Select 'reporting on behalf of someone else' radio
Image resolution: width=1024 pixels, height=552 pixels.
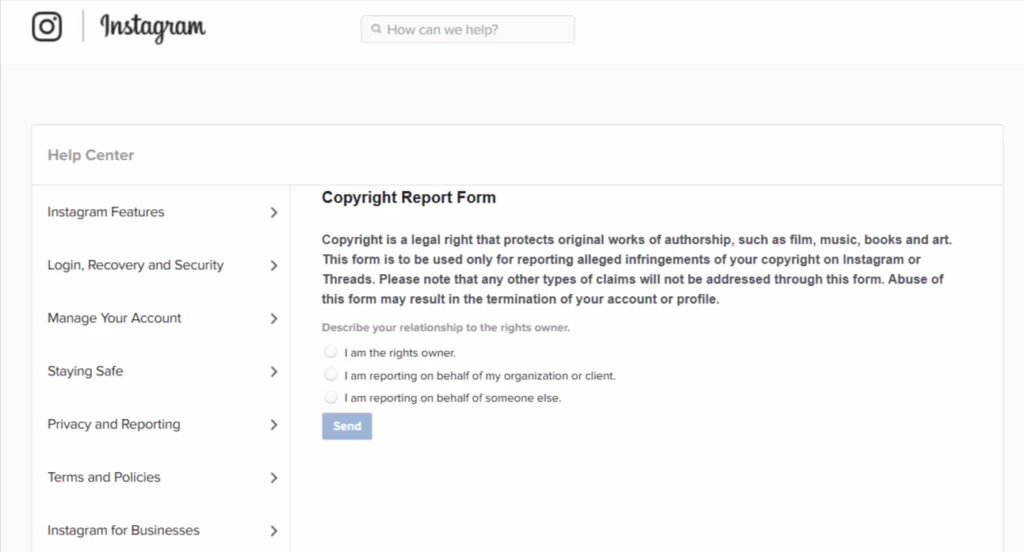point(331,397)
